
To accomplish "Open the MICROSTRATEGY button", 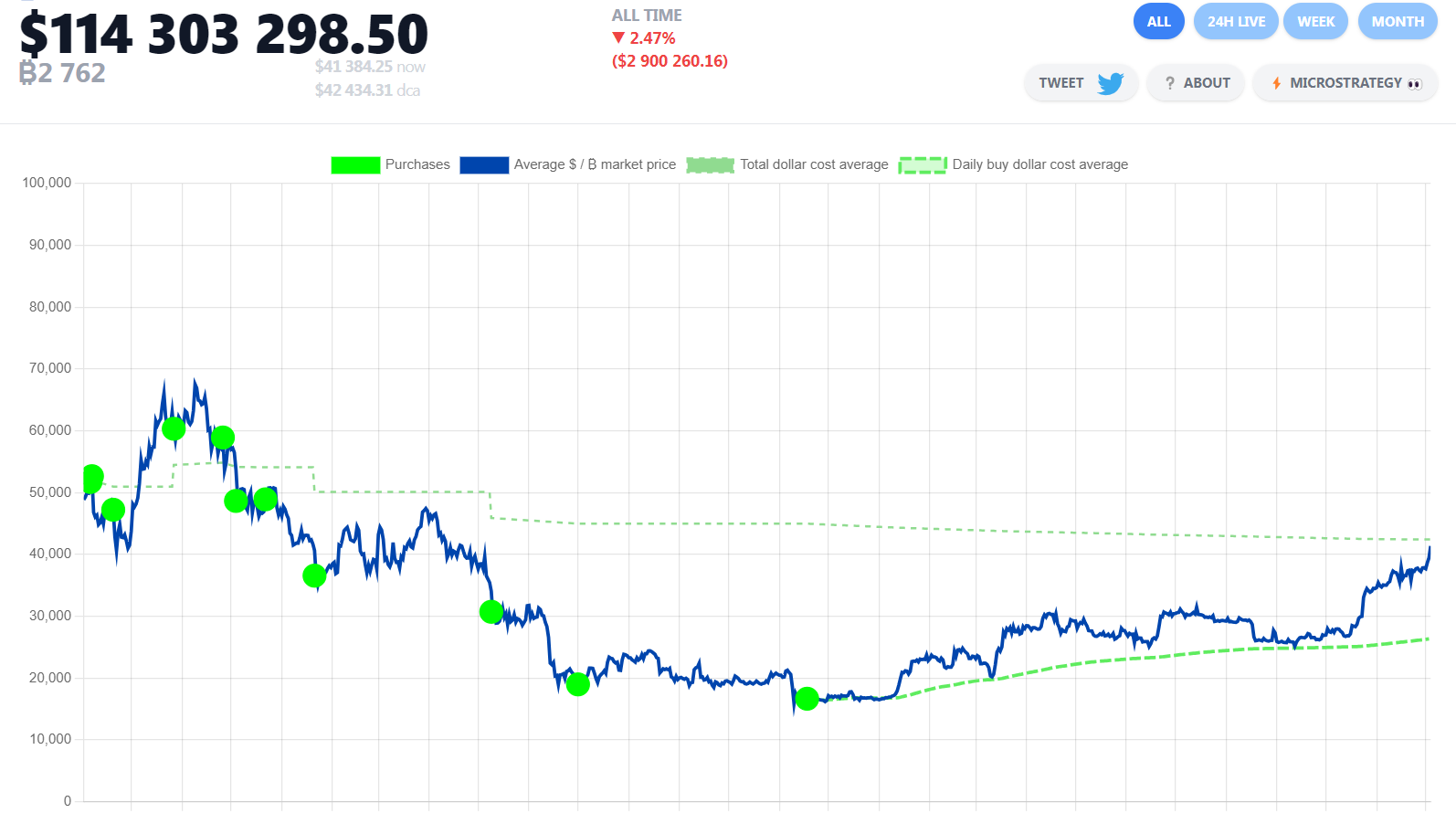I will (1345, 83).
